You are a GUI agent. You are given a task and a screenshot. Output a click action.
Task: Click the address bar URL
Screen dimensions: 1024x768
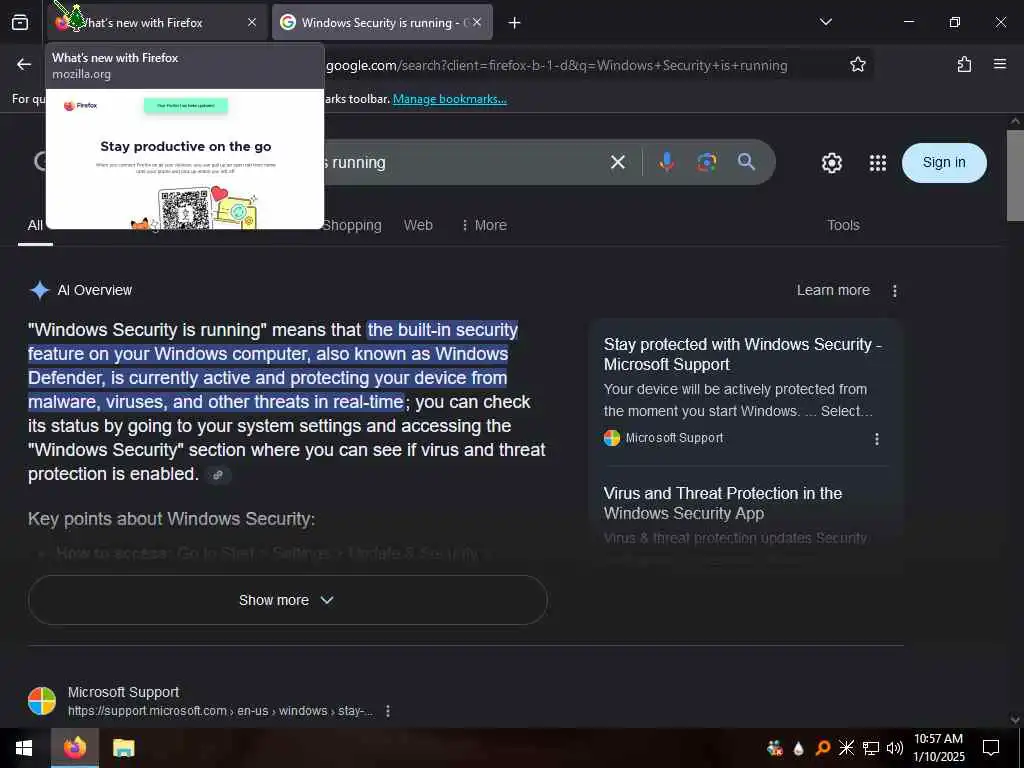point(556,65)
